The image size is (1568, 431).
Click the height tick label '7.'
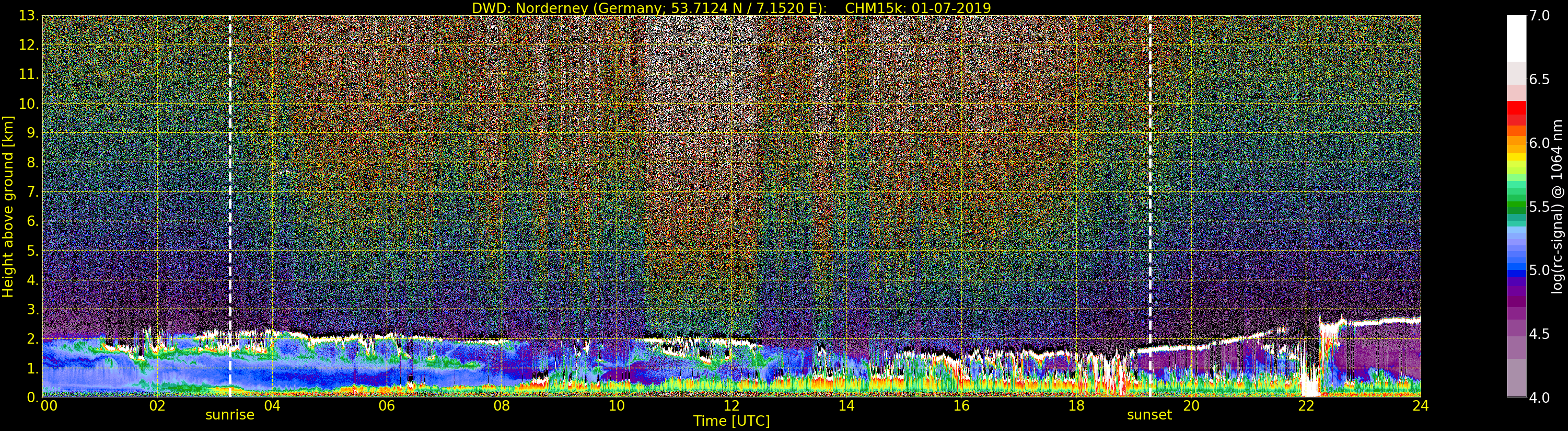pos(33,192)
